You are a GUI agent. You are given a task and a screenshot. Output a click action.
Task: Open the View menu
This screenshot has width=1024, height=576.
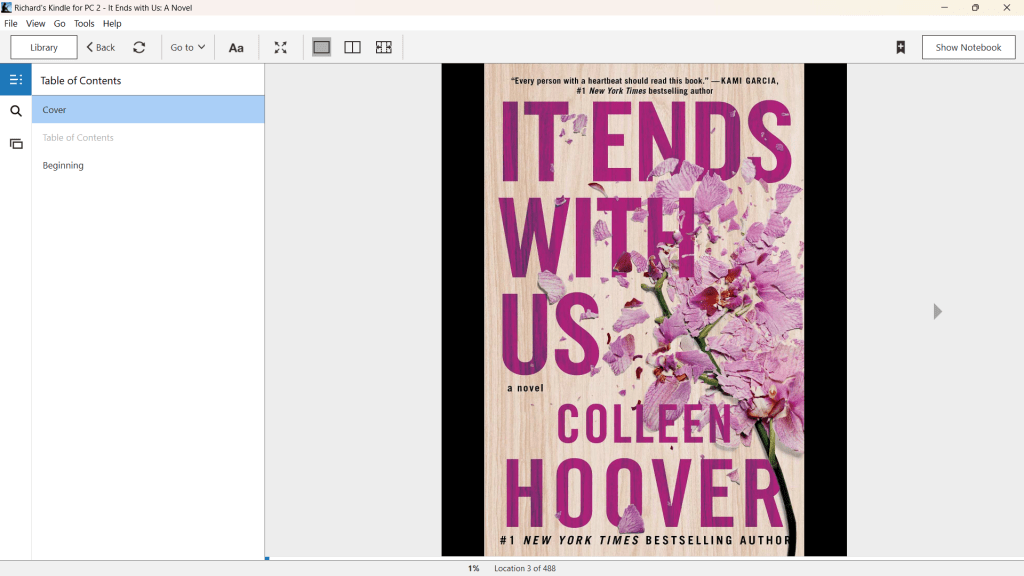click(35, 23)
